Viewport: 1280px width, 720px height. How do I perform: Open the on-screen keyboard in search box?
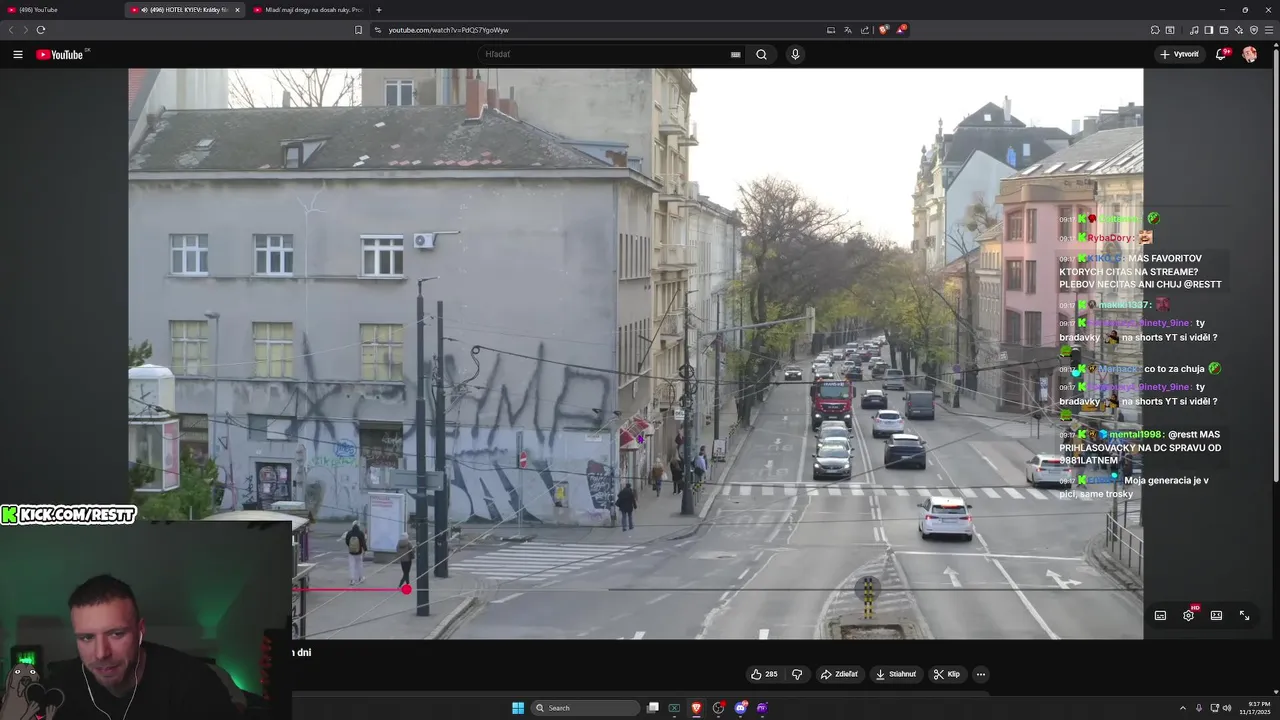[x=736, y=54]
